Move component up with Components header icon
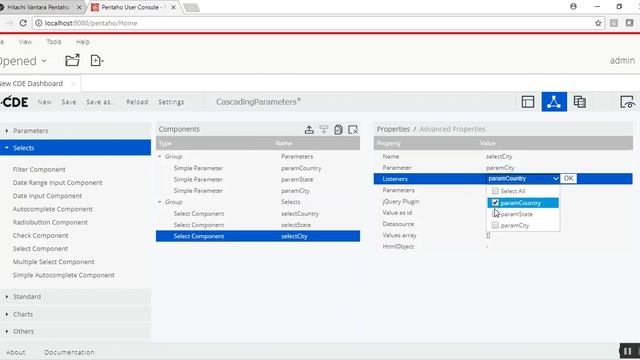This screenshot has height=360, width=640. pyautogui.click(x=309, y=130)
